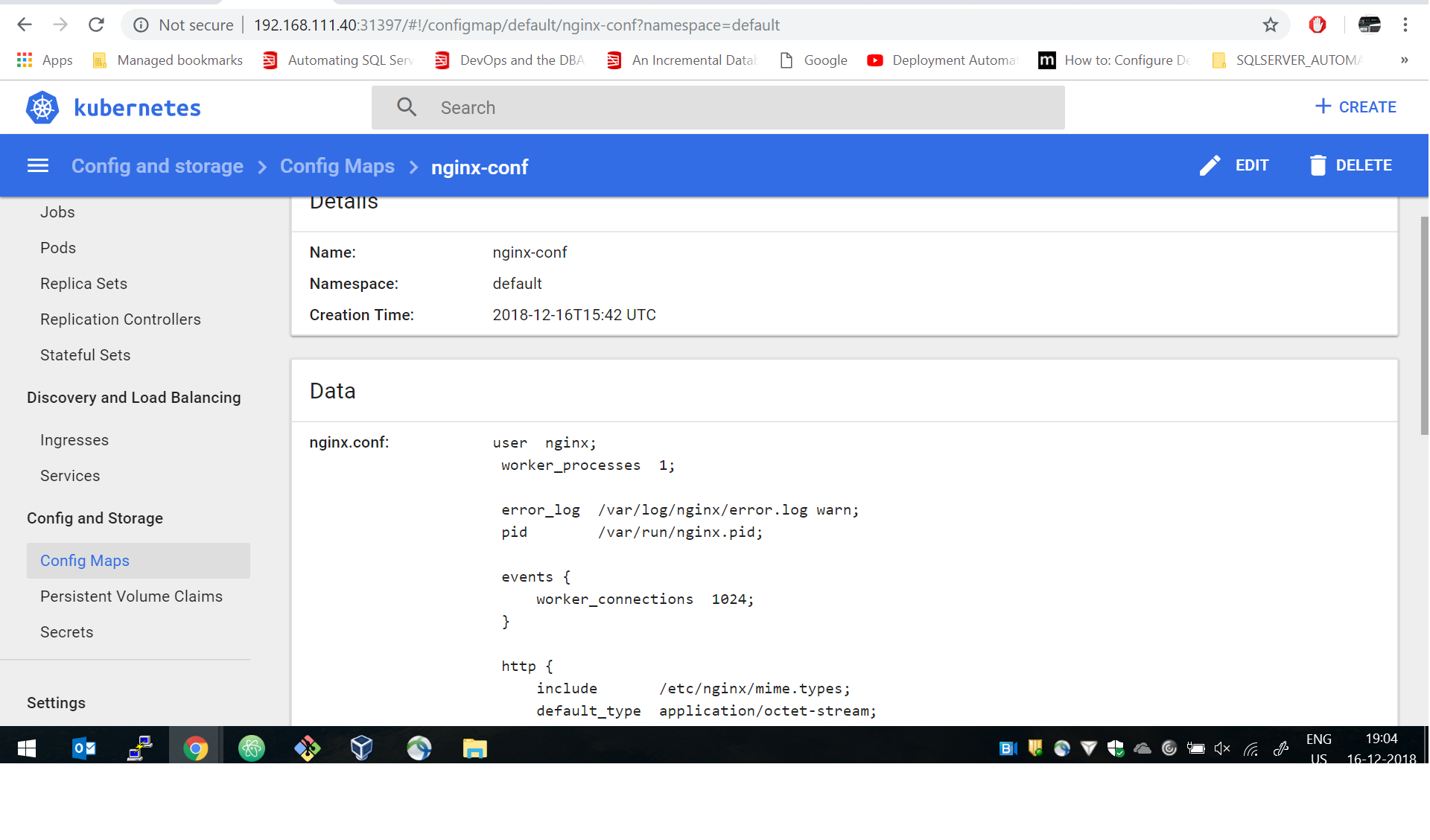Click the Config Maps breadcrumb link
The width and height of the screenshot is (1430, 840).
coord(337,165)
